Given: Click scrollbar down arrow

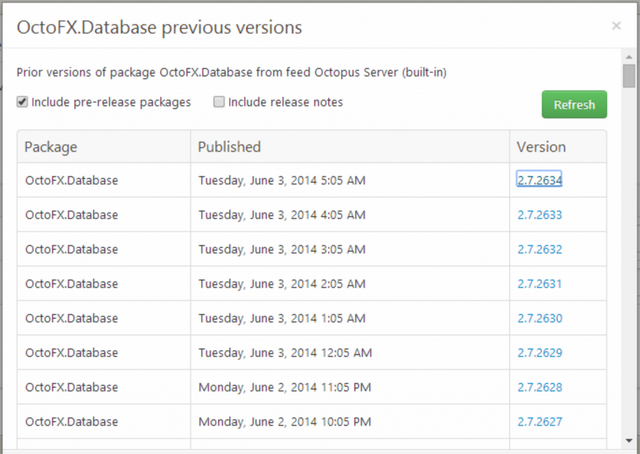Looking at the screenshot, I should pyautogui.click(x=629, y=441).
